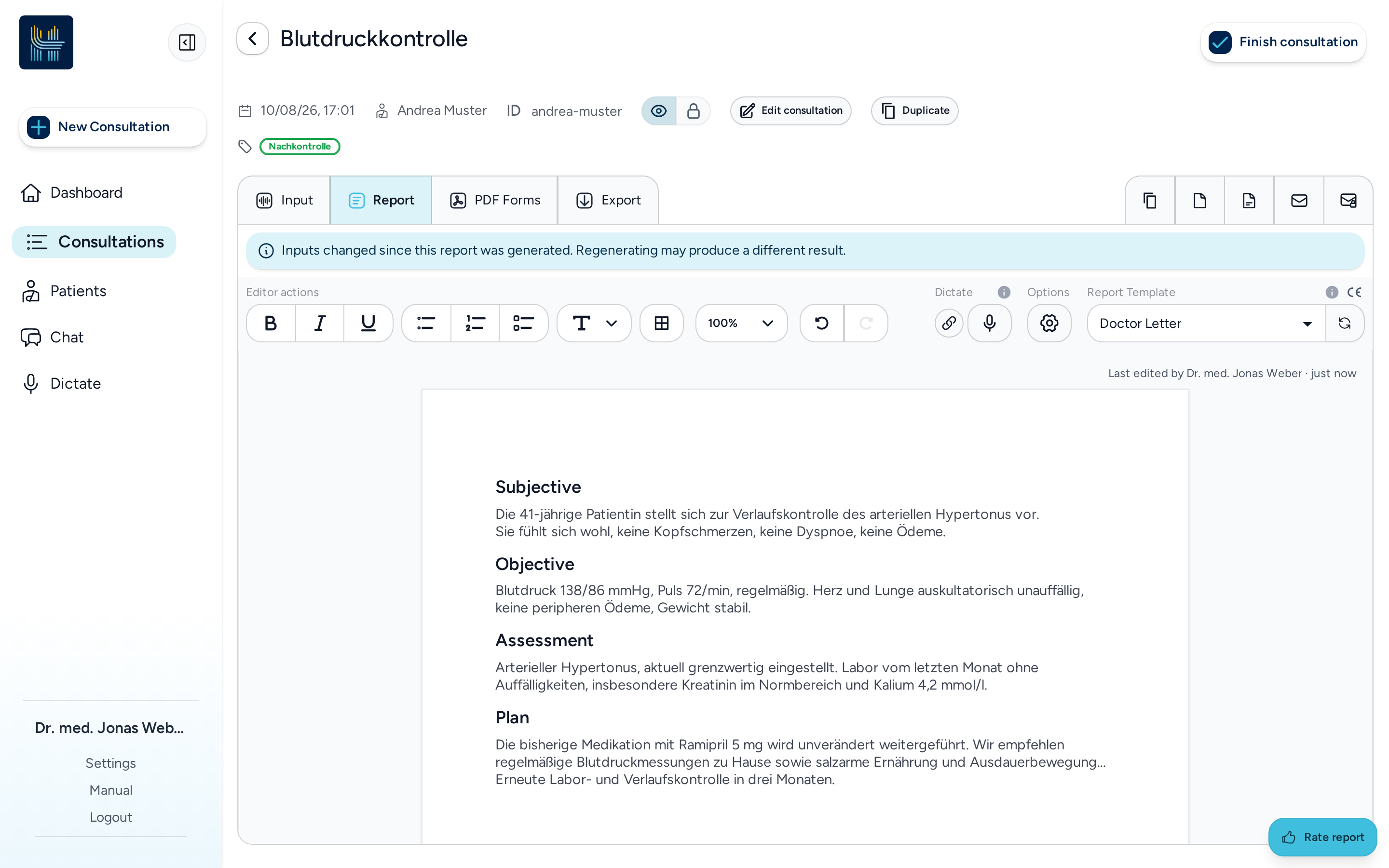Open Chat in sidebar

(x=52, y=338)
